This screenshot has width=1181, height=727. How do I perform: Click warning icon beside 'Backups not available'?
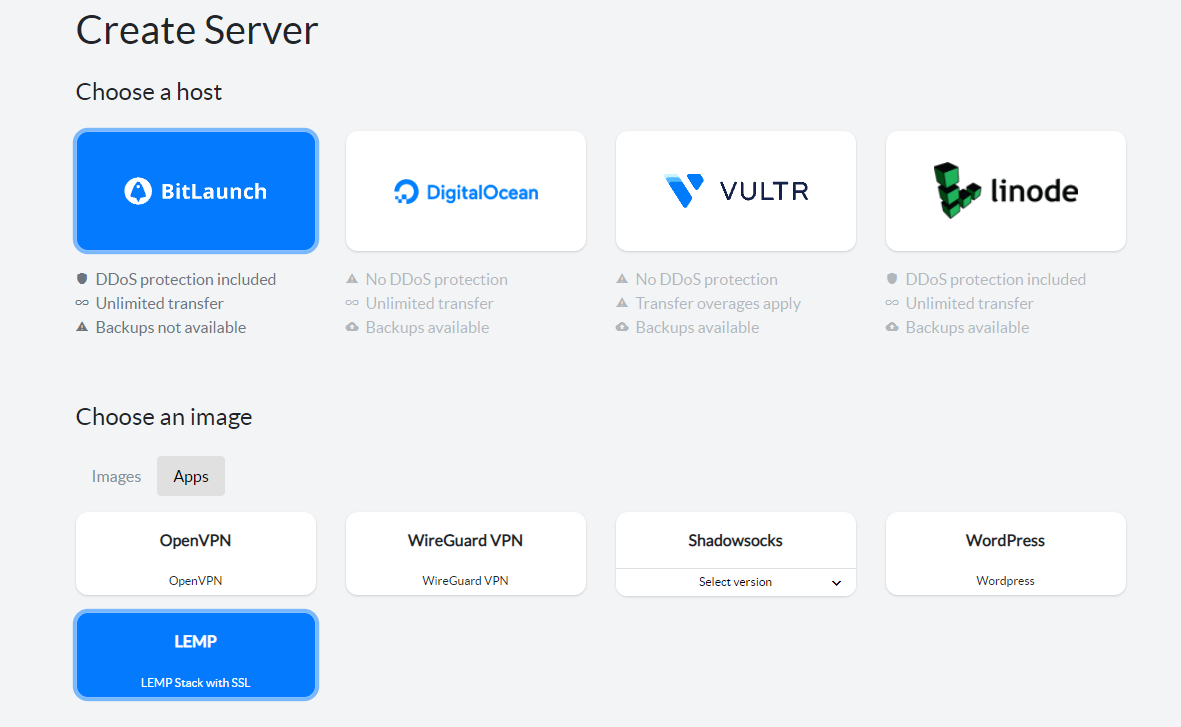pyautogui.click(x=82, y=327)
